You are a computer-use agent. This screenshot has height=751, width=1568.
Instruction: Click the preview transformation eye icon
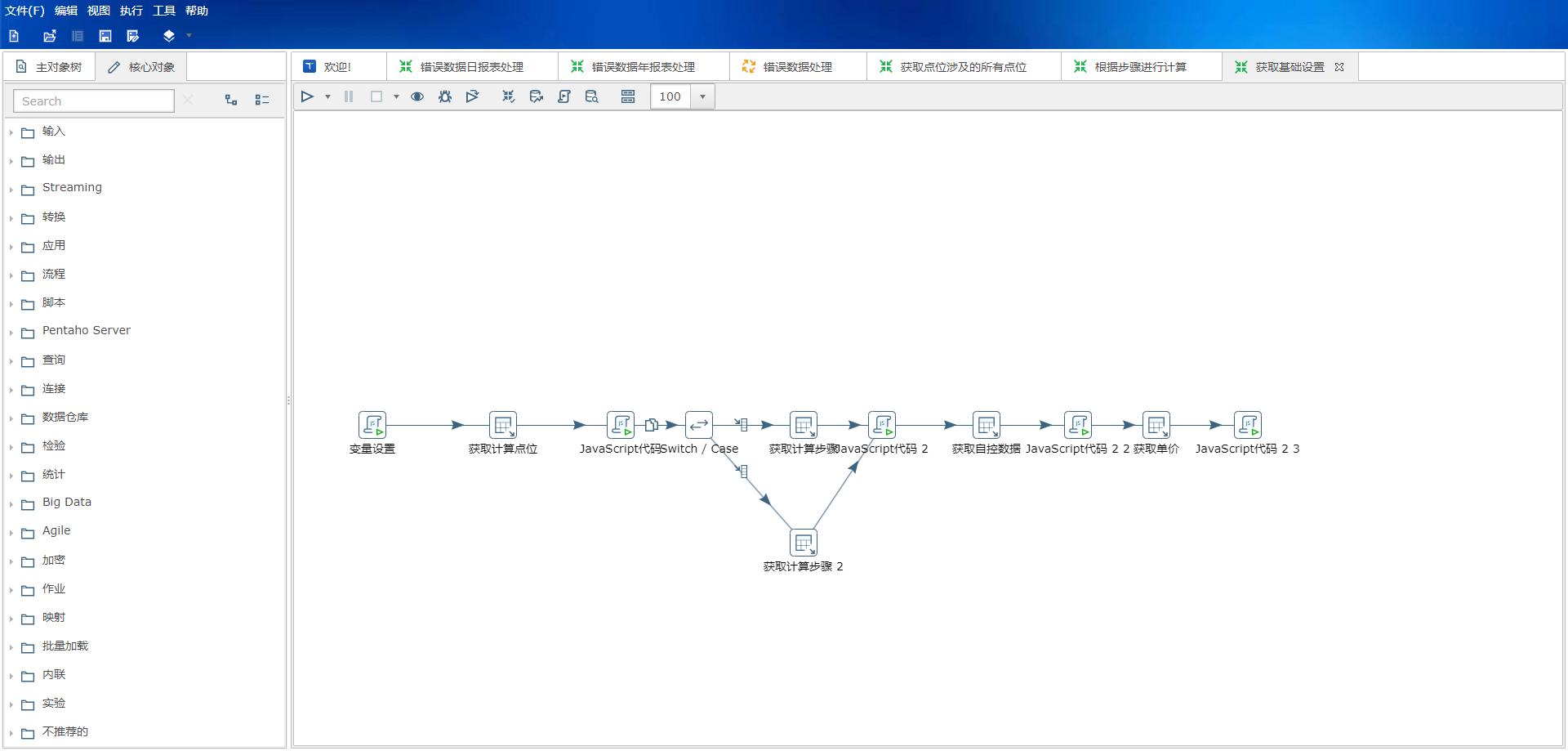[x=416, y=96]
